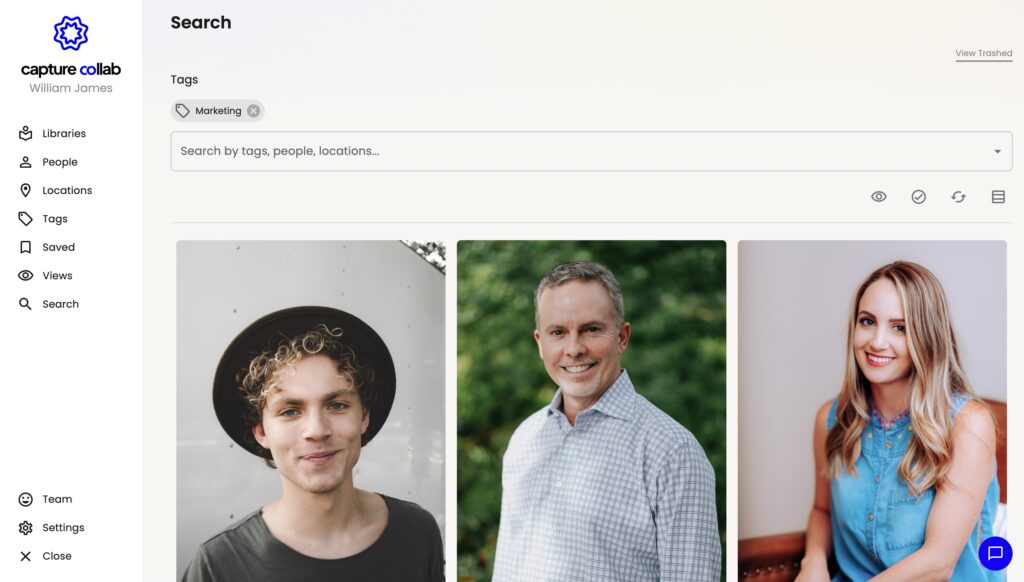The width and height of the screenshot is (1024, 582).
Task: Click the search by tags input field
Action: pos(591,152)
